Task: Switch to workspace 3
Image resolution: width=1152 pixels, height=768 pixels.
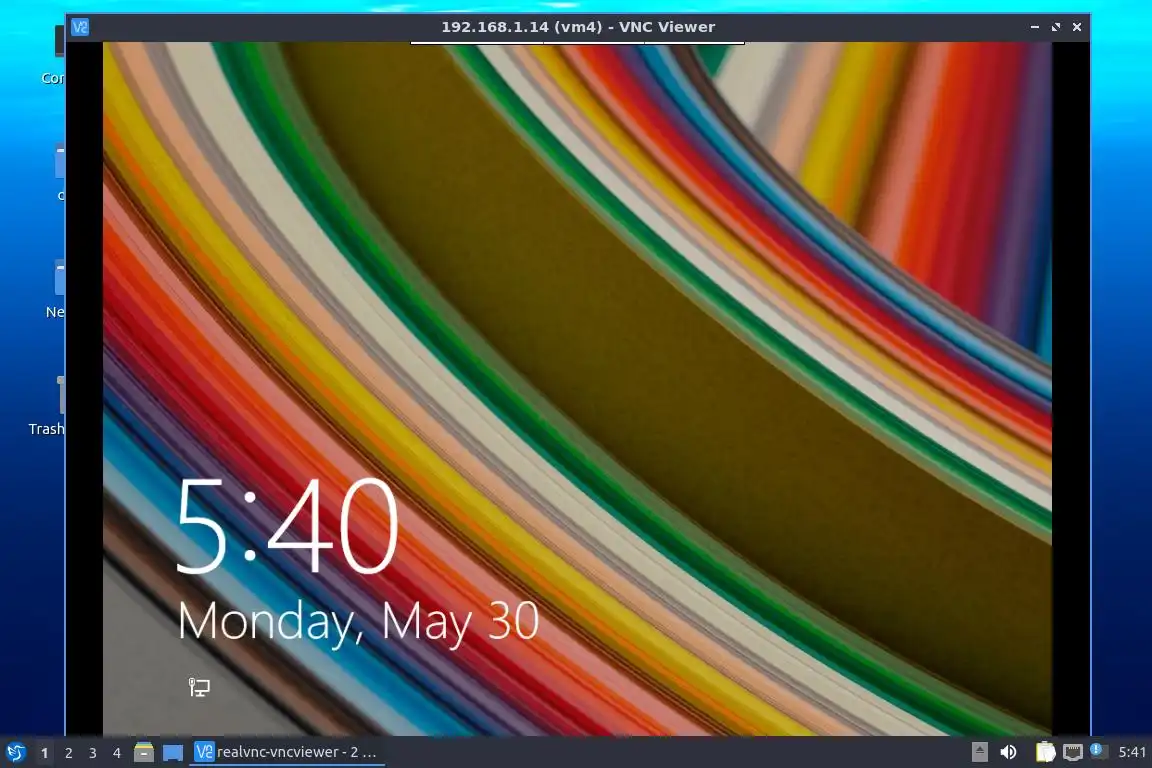Action: click(x=93, y=753)
